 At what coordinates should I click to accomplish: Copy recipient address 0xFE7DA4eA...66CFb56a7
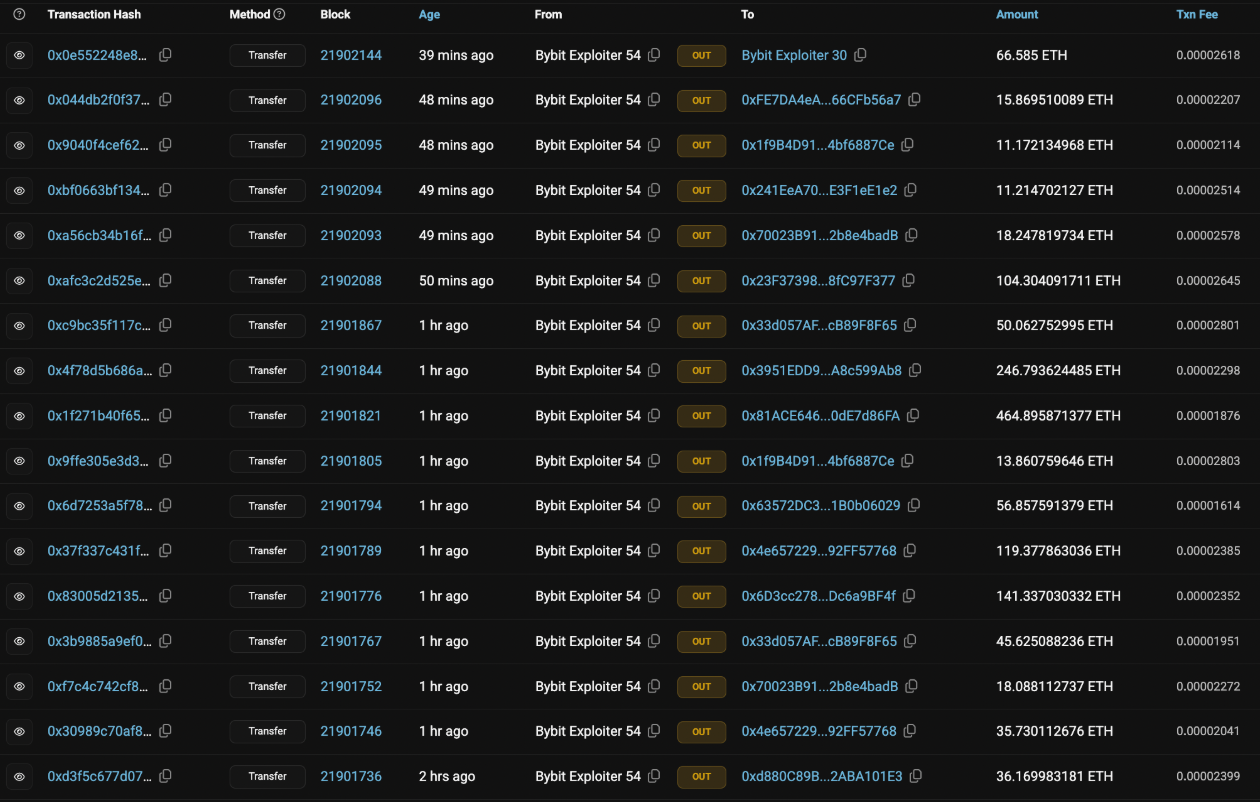coord(914,100)
